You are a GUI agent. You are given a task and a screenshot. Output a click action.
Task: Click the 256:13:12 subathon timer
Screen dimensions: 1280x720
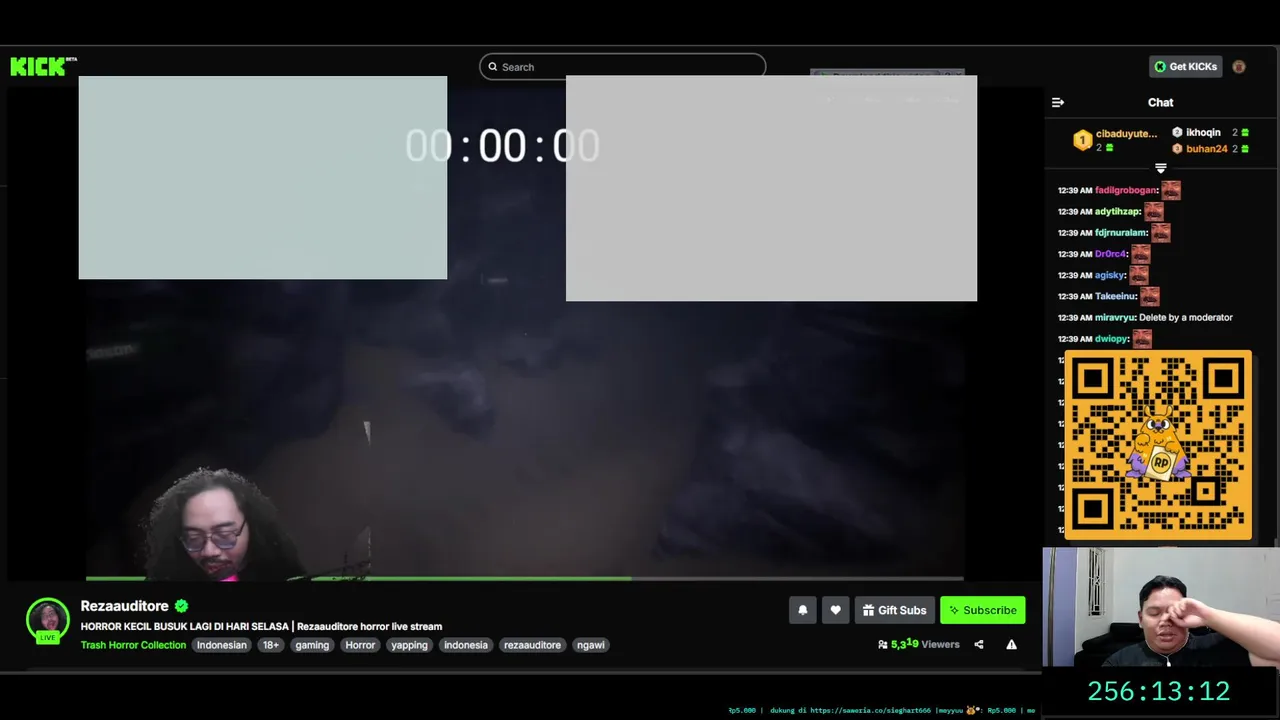tap(1159, 691)
